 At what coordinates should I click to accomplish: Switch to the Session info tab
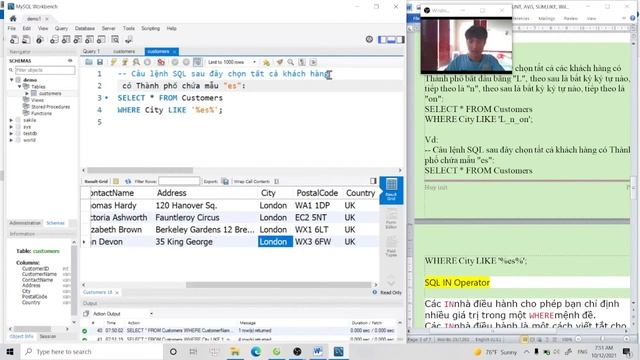tap(47, 336)
